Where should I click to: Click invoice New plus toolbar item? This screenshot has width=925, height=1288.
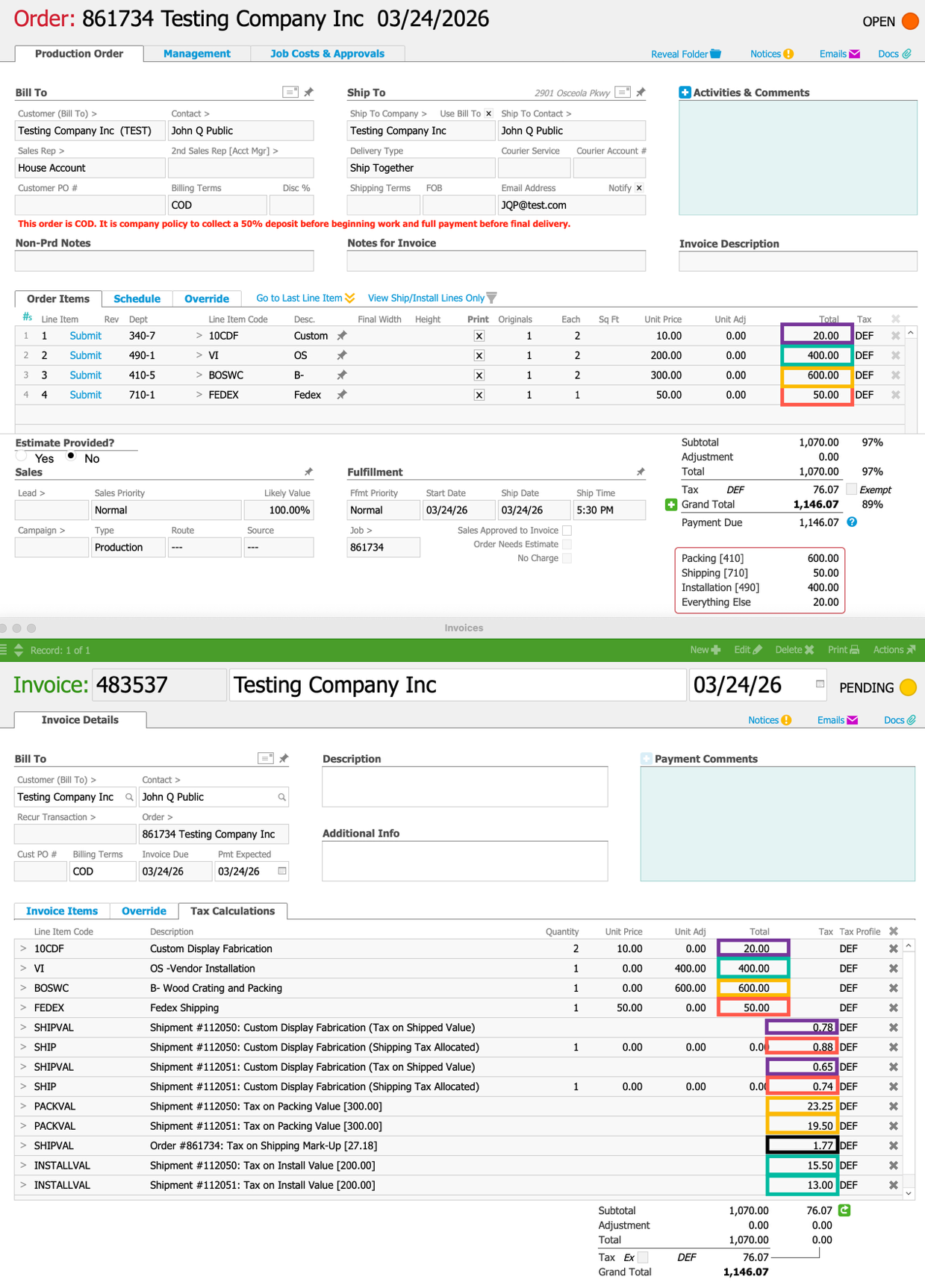tap(706, 650)
